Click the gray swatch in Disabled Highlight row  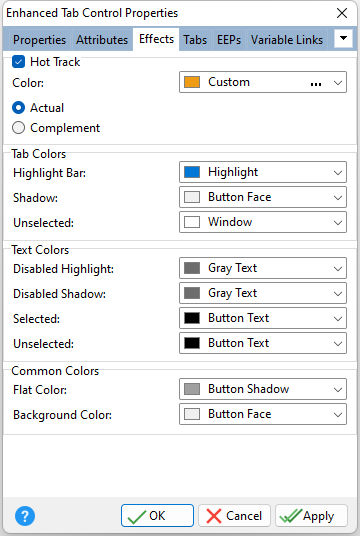coord(192,268)
